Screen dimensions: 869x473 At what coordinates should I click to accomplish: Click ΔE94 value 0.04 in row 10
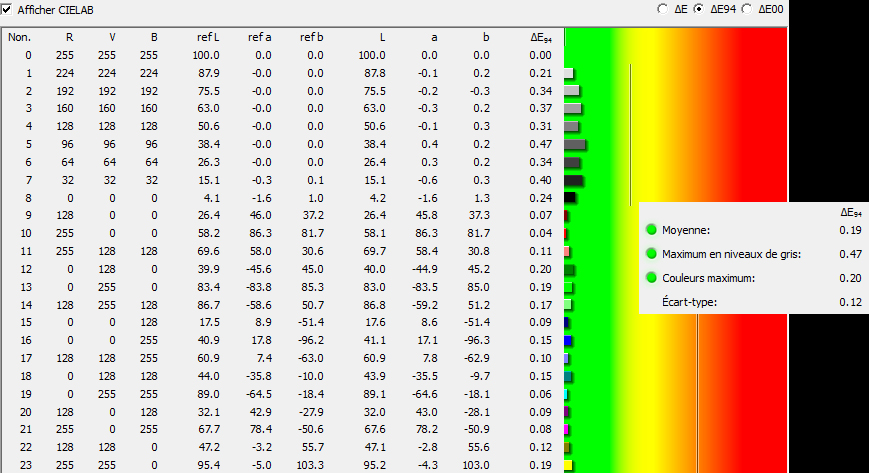540,233
